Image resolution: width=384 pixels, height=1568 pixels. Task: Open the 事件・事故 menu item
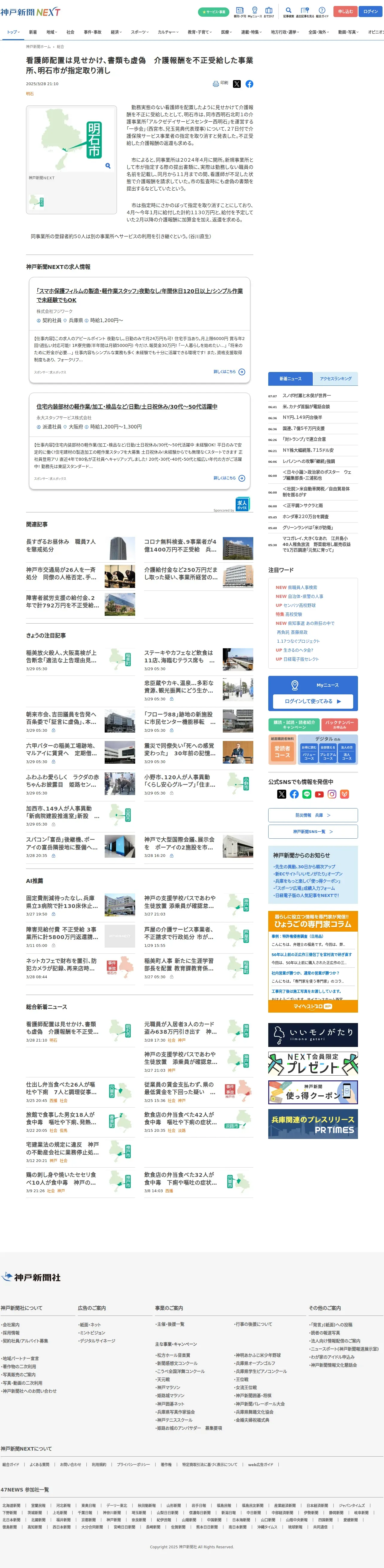coord(93,32)
